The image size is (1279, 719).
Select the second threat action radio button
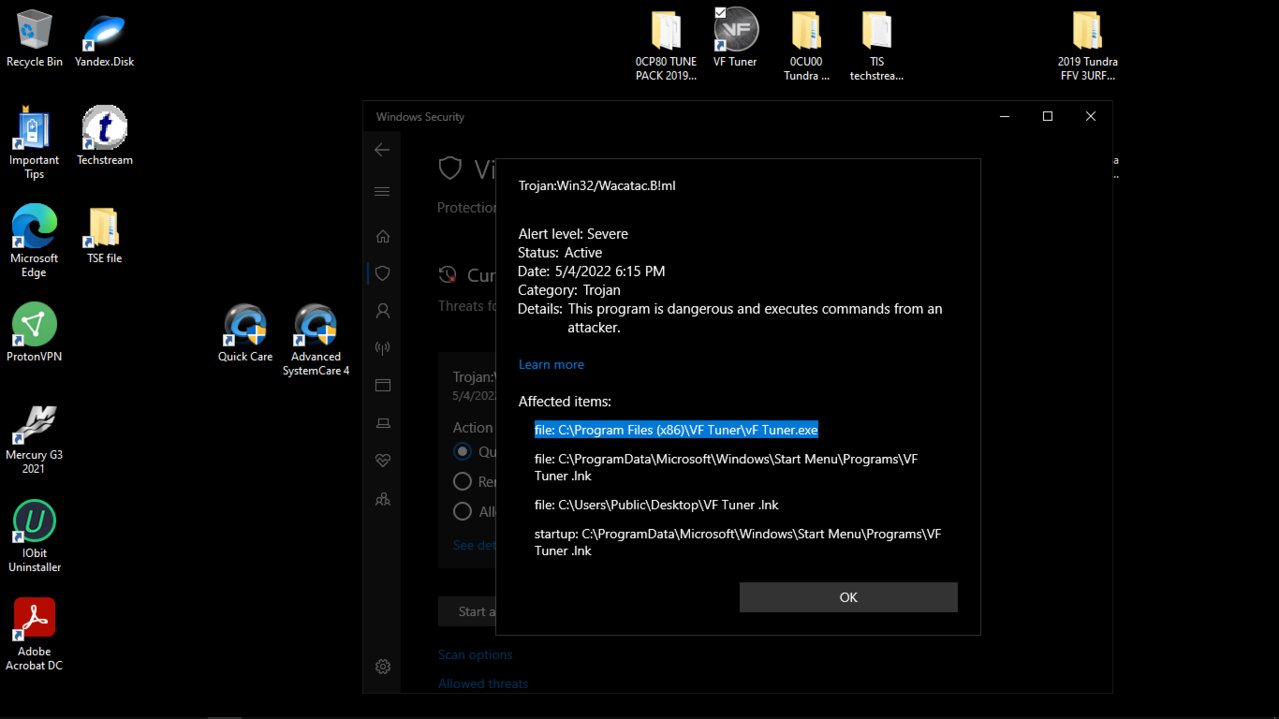462,481
